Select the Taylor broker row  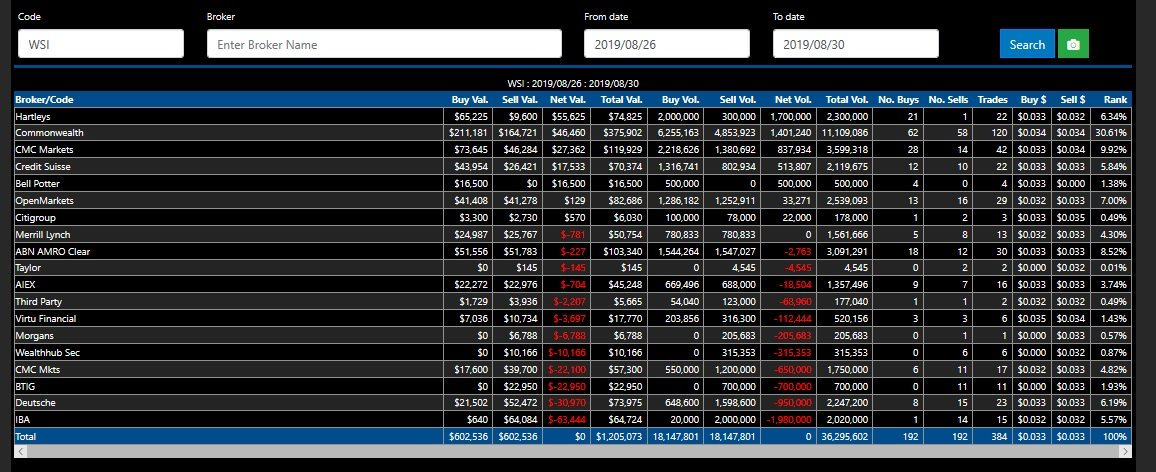(572, 268)
